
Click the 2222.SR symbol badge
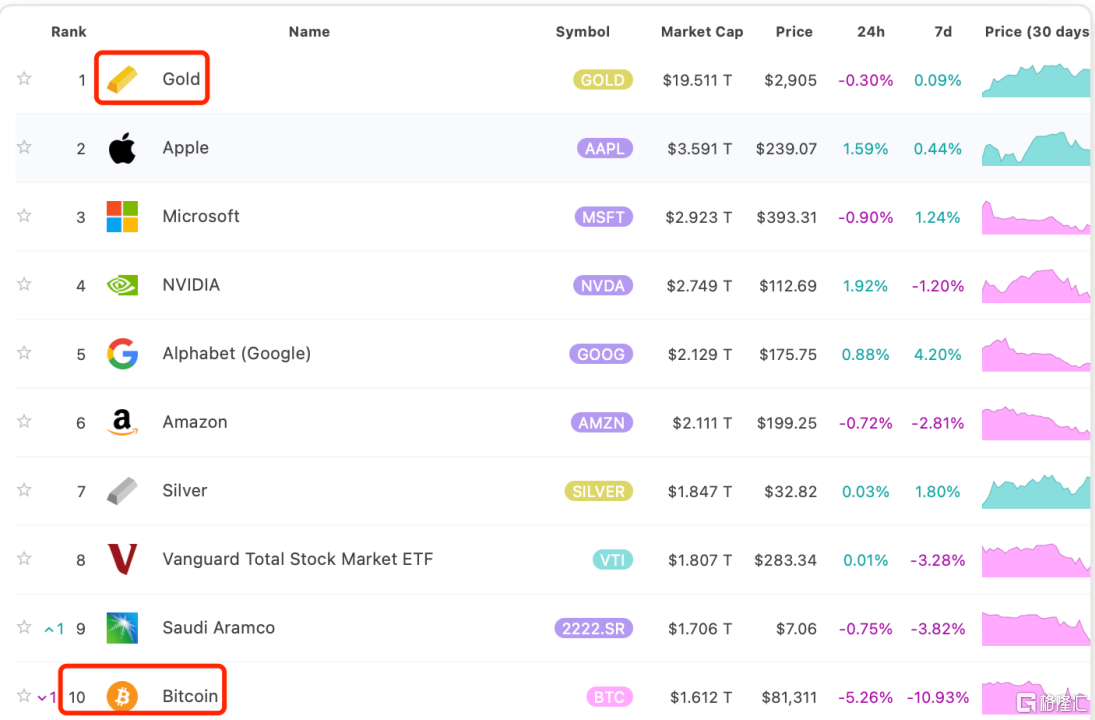pyautogui.click(x=594, y=628)
